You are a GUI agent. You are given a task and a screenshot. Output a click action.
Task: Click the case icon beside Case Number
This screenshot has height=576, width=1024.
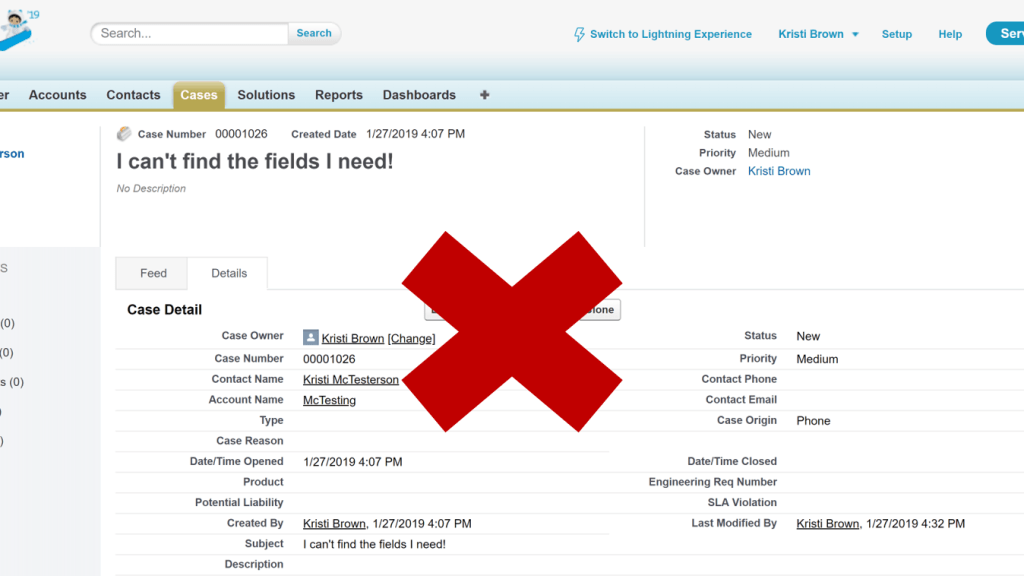(x=124, y=134)
